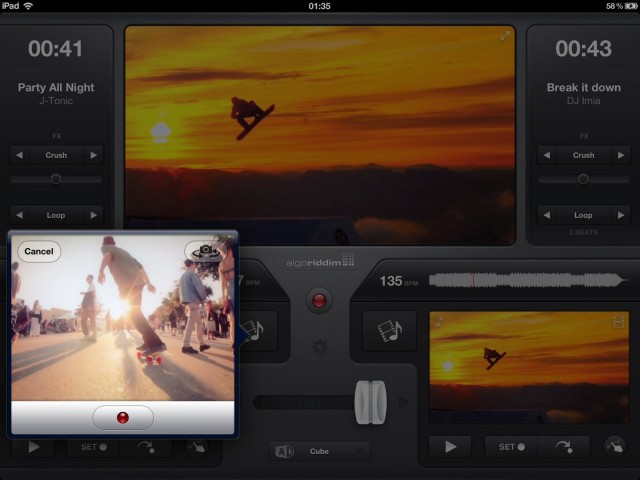This screenshot has height=480, width=640.
Task: Tap the right deck sunset video thumbnail
Action: pyautogui.click(x=530, y=367)
